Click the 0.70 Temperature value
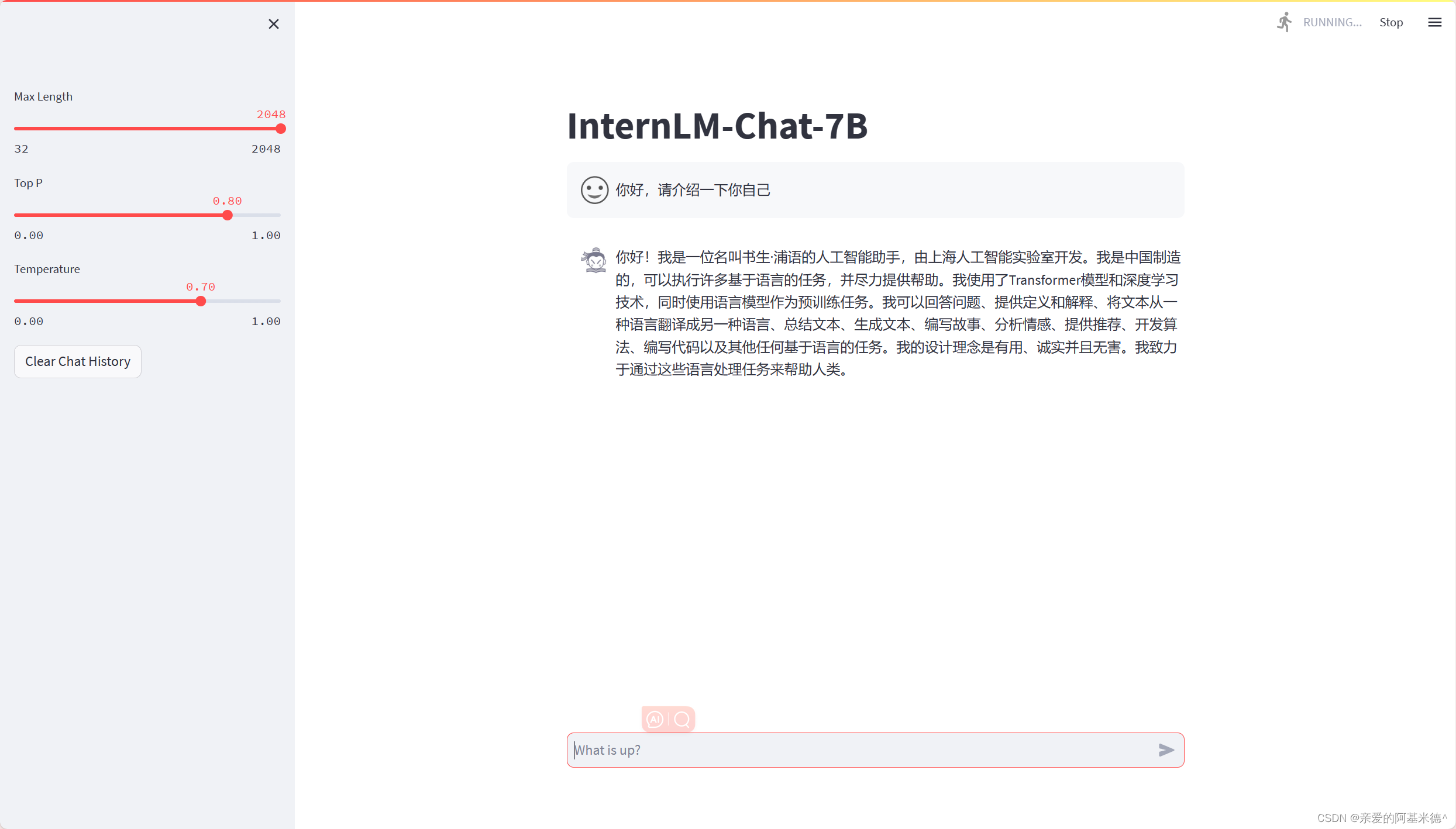The image size is (1456, 829). coord(201,286)
